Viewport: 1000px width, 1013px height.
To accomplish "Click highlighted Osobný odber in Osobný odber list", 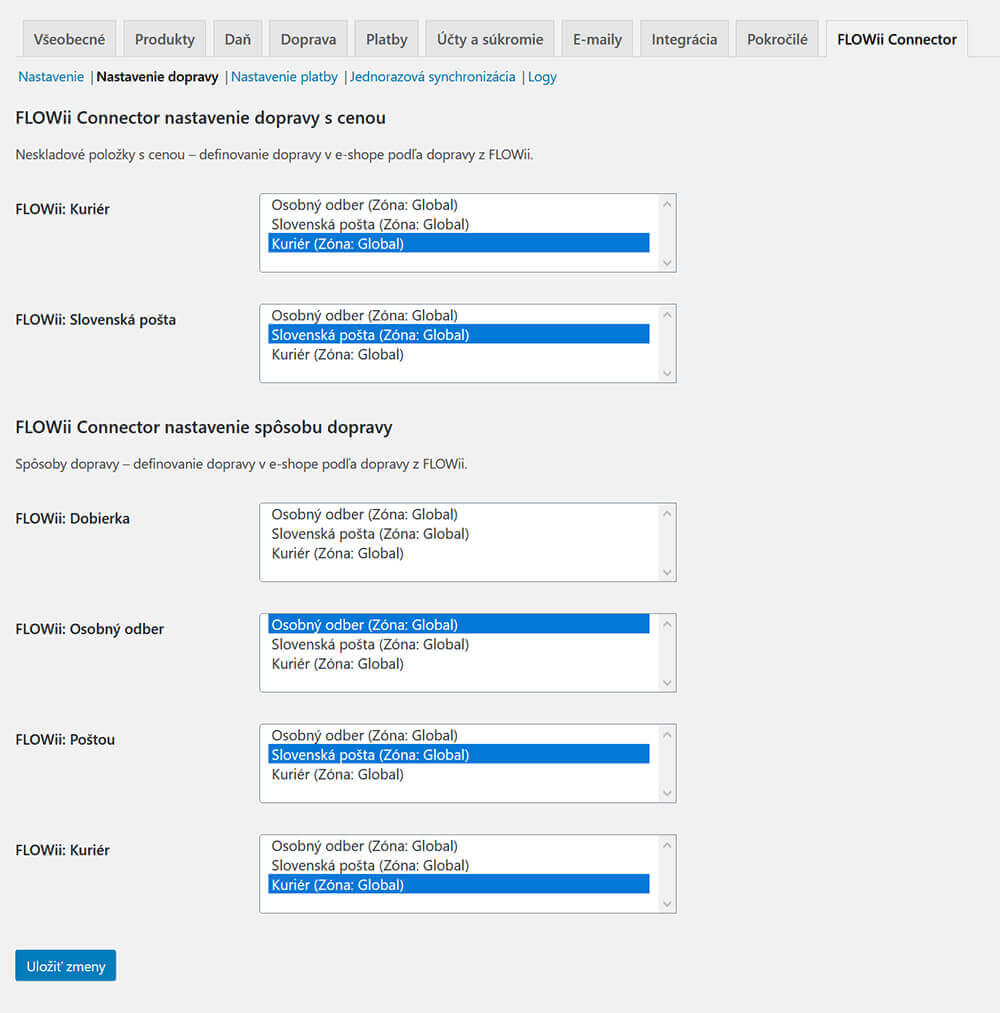I will tap(459, 624).
